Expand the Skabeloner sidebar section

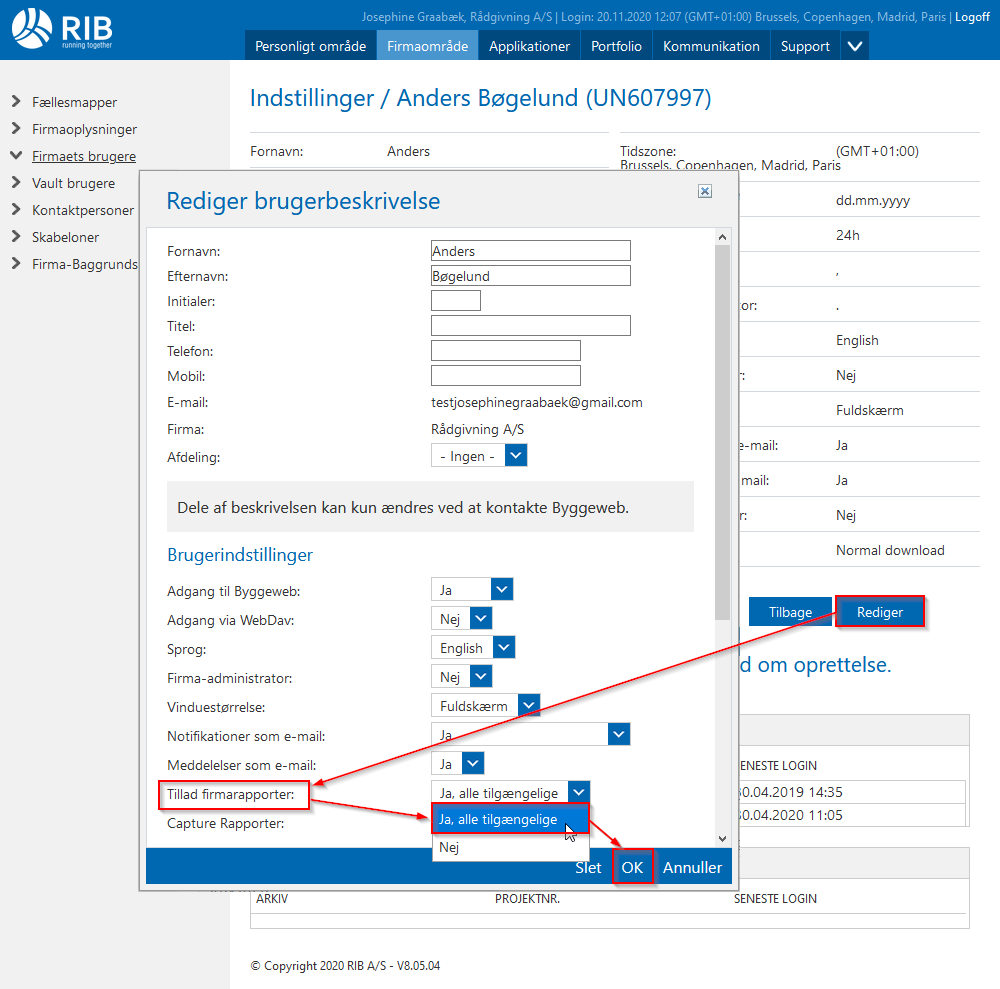click(16, 237)
